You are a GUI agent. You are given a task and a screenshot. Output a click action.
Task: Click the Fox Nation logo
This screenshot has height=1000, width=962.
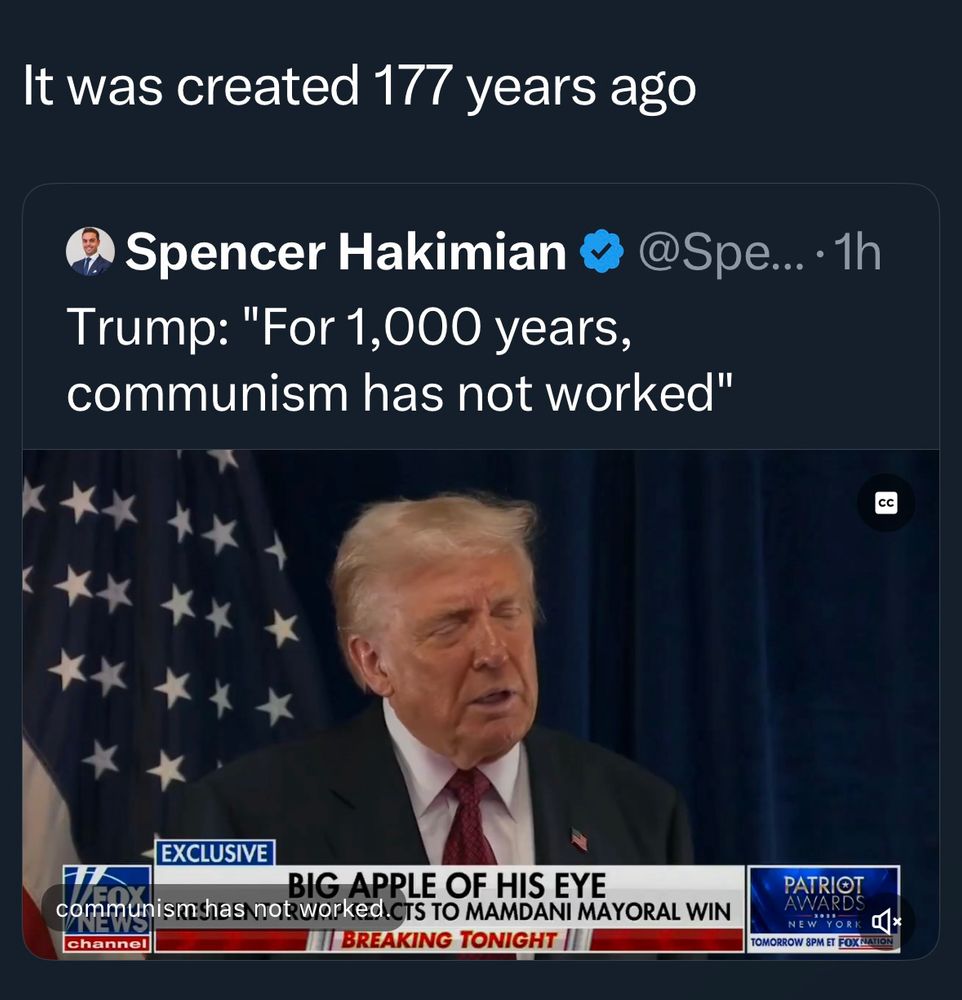(x=867, y=942)
